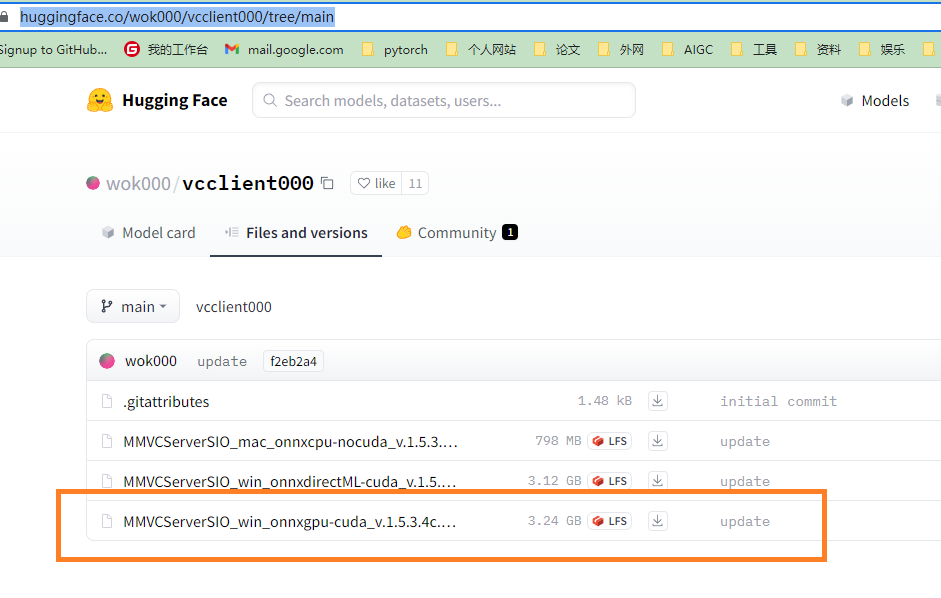Download the .gitattributes file
This screenshot has height=598, width=941.
click(x=658, y=400)
